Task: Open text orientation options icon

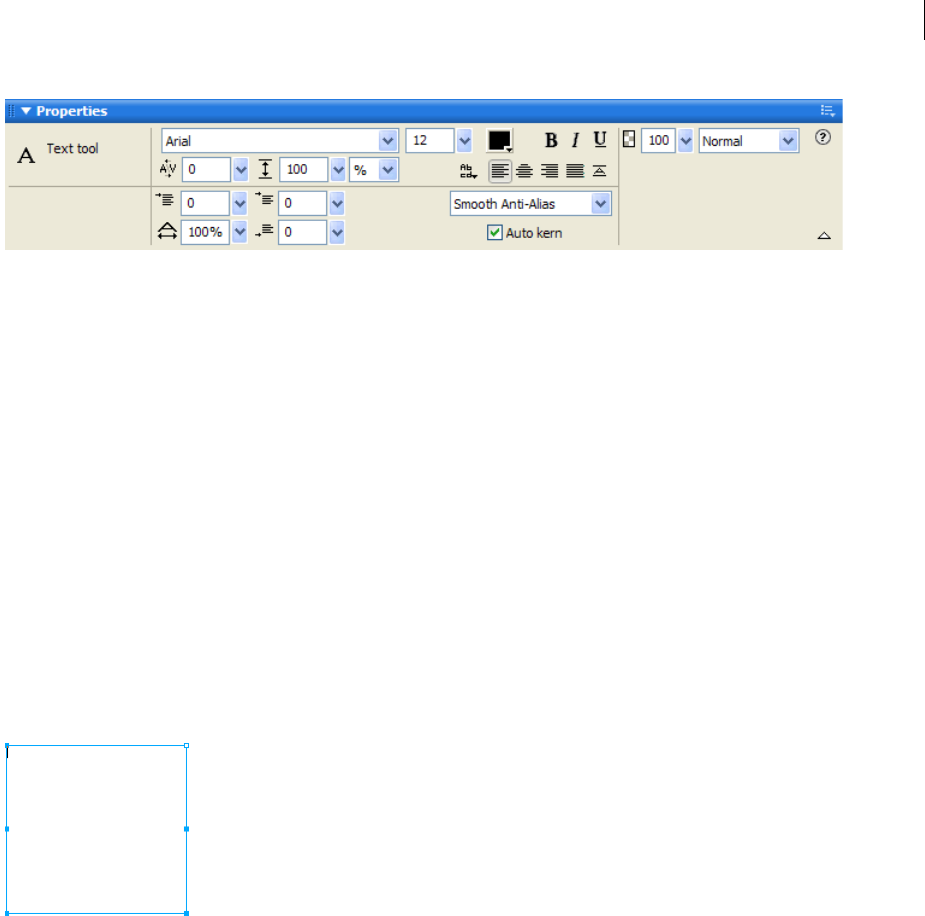Action: (x=468, y=171)
